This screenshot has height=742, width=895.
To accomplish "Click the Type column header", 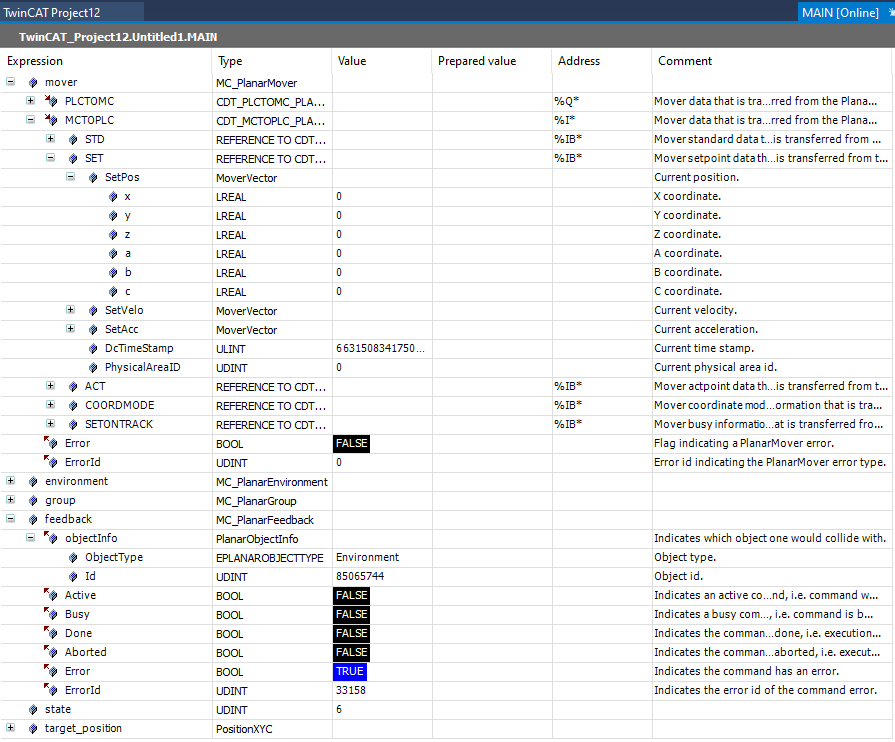I will point(272,61).
